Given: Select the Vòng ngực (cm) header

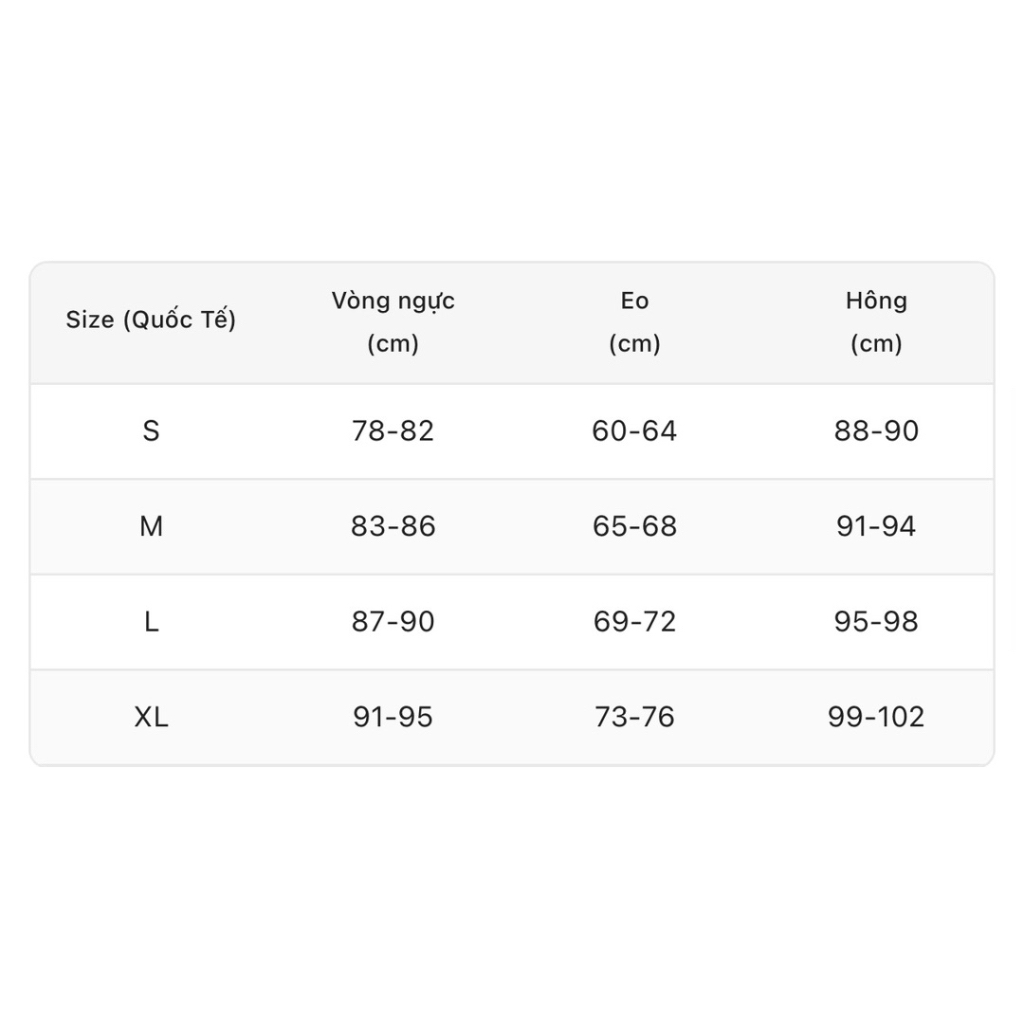Looking at the screenshot, I should (x=393, y=322).
